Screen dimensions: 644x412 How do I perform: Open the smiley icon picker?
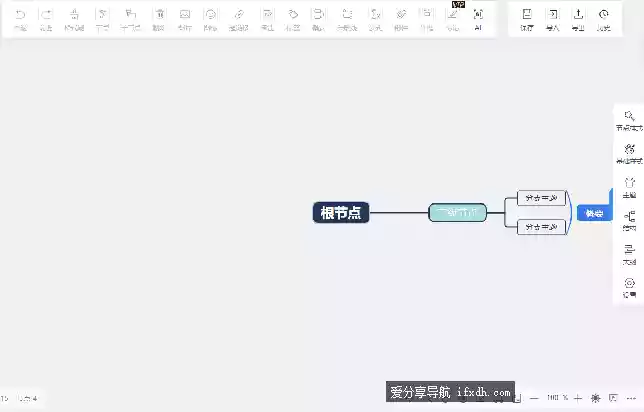point(210,19)
